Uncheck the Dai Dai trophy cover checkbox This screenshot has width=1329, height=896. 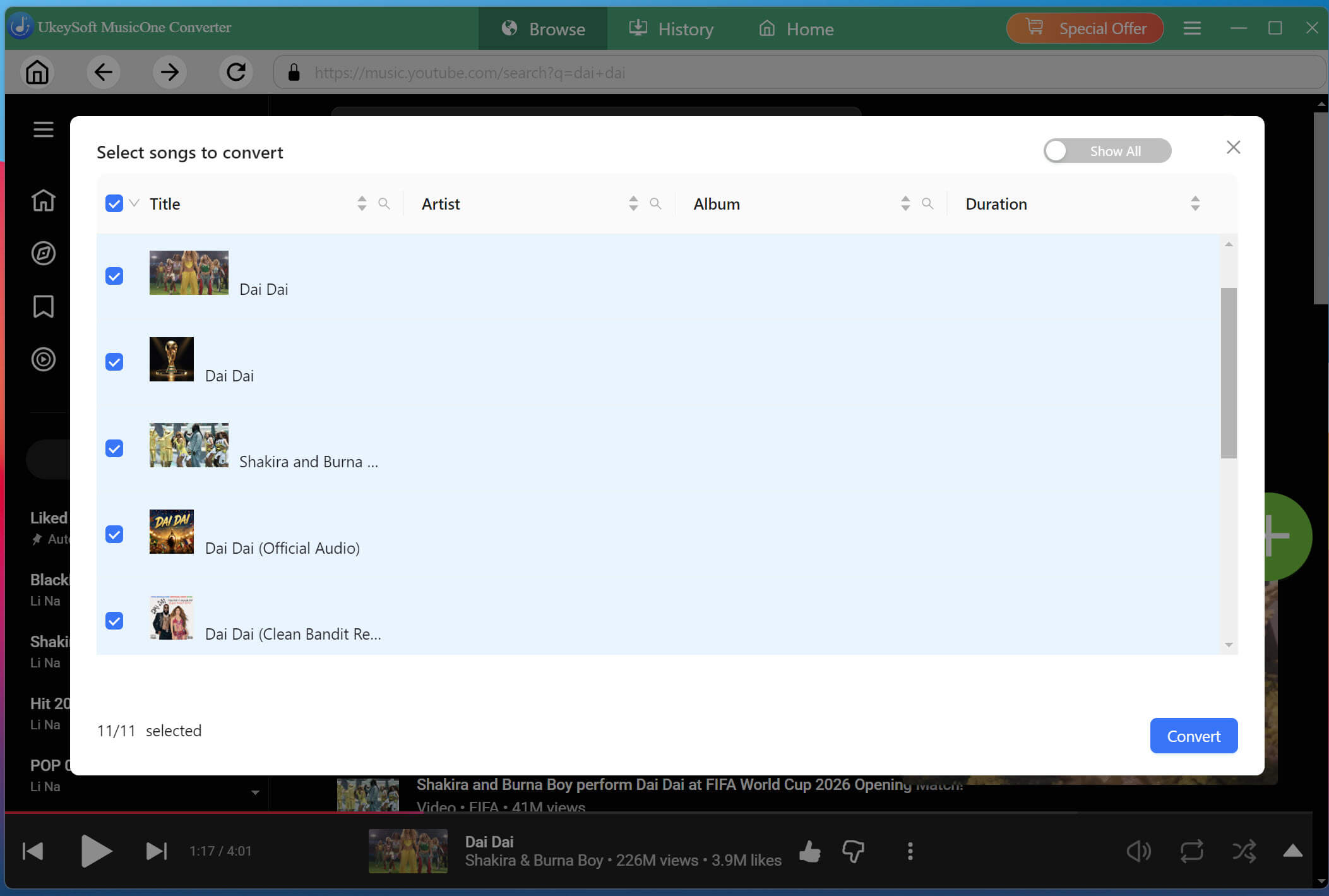pyautogui.click(x=114, y=362)
